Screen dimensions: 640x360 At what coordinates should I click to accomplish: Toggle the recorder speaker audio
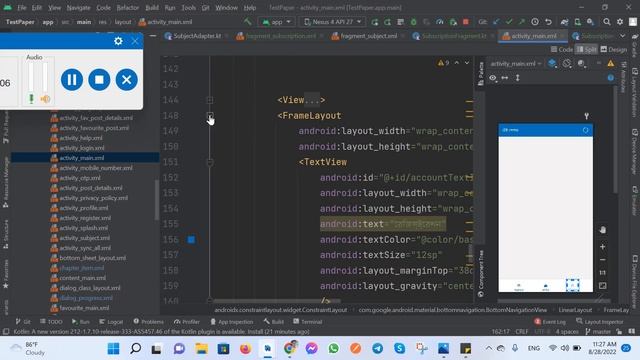pyautogui.click(x=45, y=98)
